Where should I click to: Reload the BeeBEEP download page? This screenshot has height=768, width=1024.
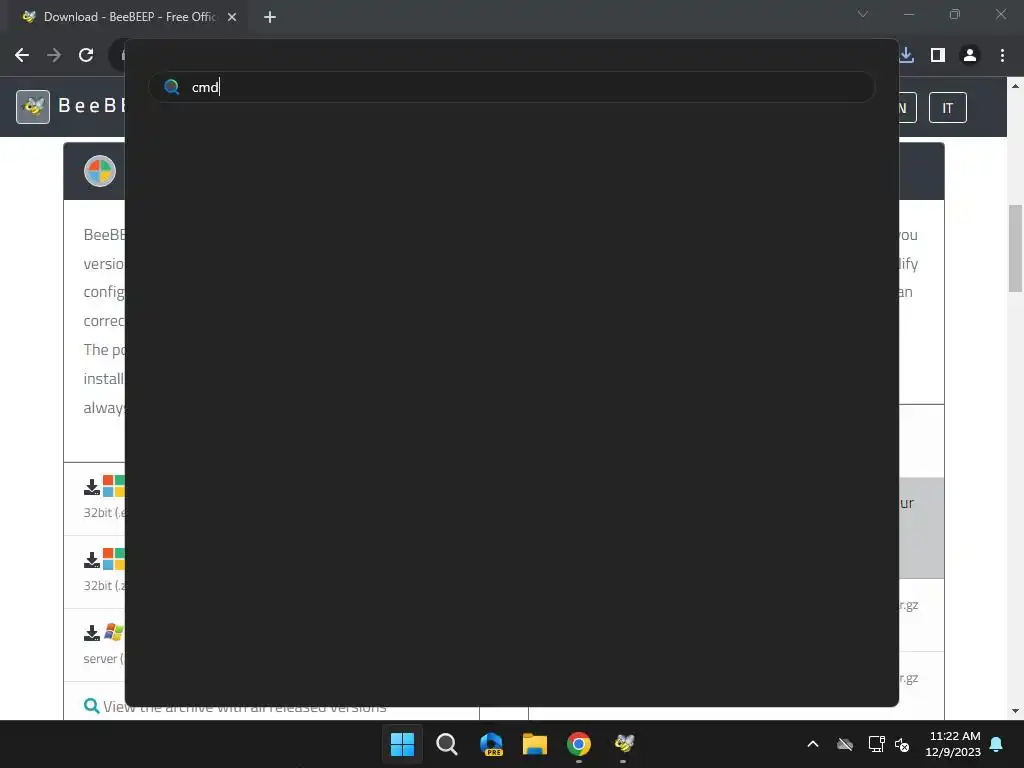(x=86, y=56)
